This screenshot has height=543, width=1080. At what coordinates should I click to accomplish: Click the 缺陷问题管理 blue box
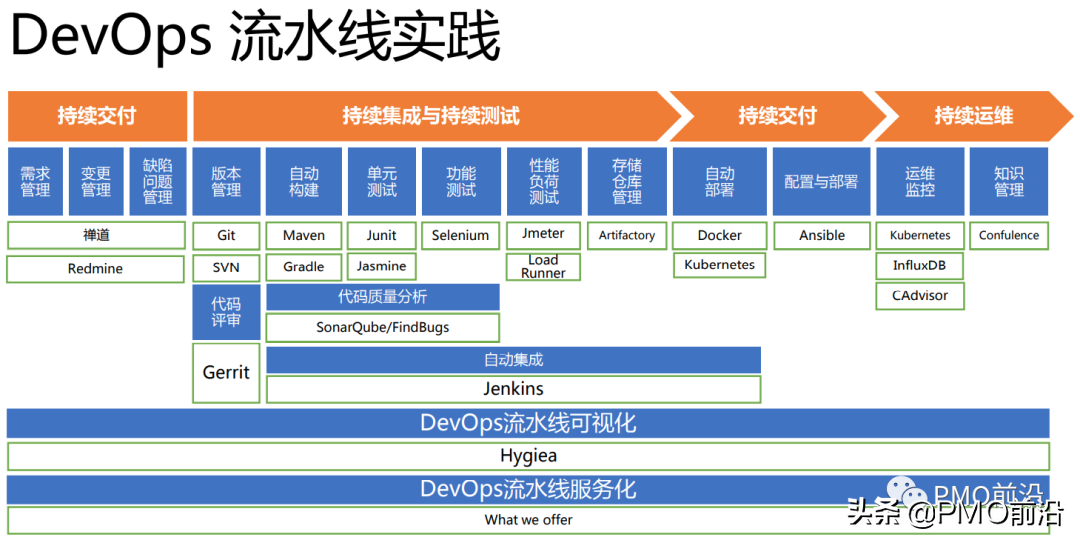click(x=158, y=181)
